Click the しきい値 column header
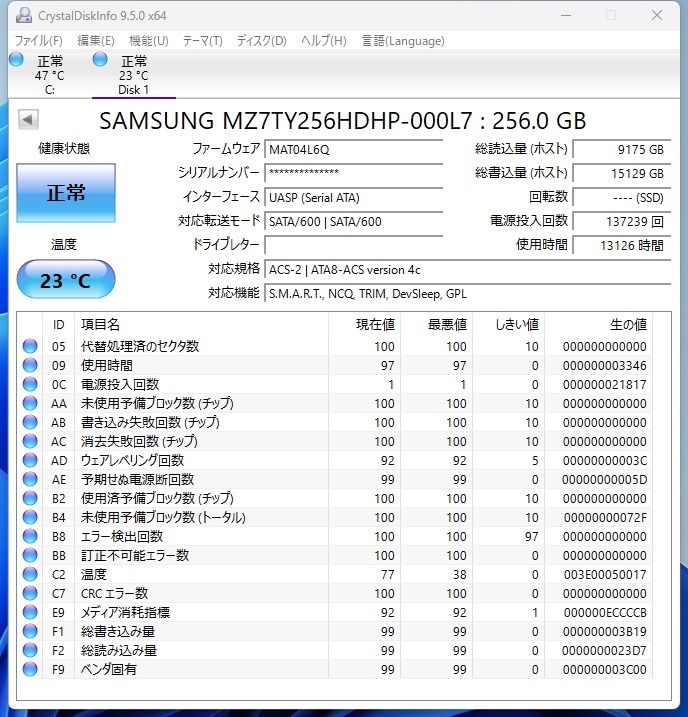688x717 pixels. (509, 324)
